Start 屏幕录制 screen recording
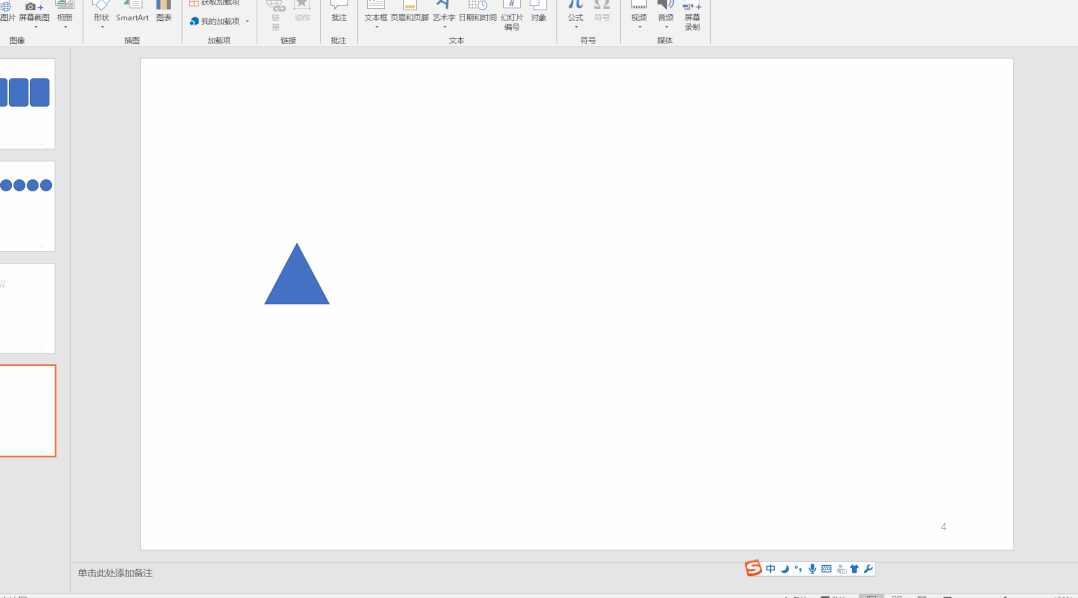The width and height of the screenshot is (1078, 598). (692, 15)
